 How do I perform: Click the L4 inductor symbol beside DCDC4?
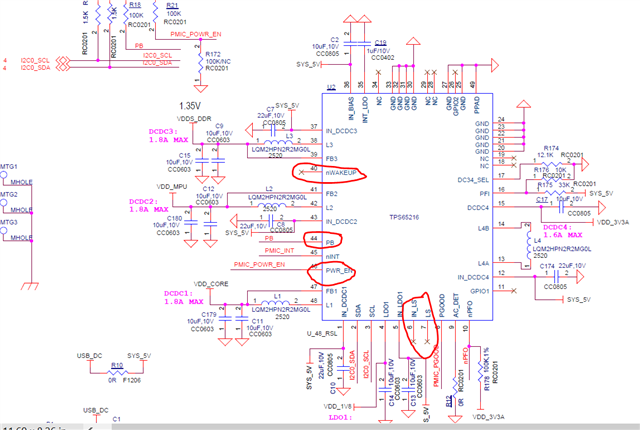tap(529, 246)
